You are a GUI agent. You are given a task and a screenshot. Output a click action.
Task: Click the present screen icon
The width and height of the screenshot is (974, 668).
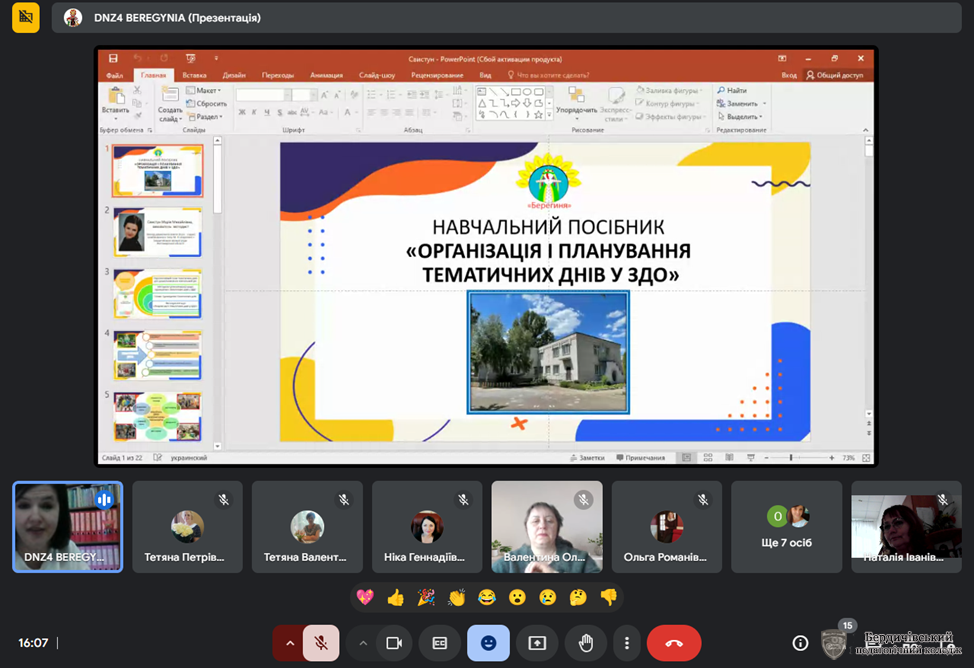coord(537,643)
